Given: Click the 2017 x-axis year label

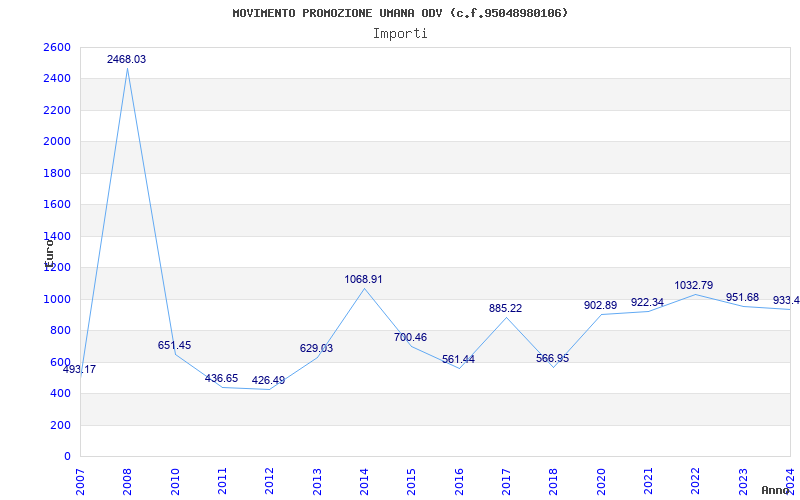Looking at the screenshot, I should coord(506,481).
